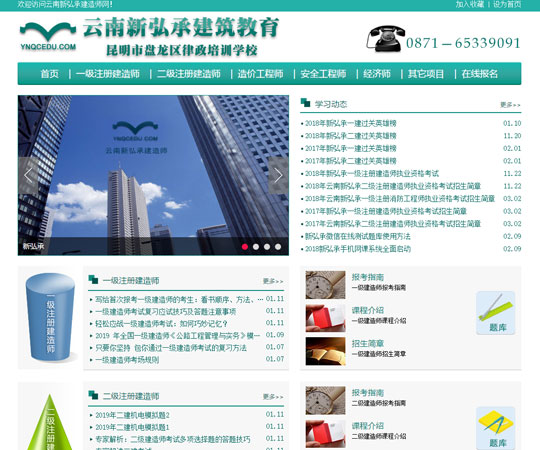
Task: Show next slide with right arrow
Action: tap(278, 175)
